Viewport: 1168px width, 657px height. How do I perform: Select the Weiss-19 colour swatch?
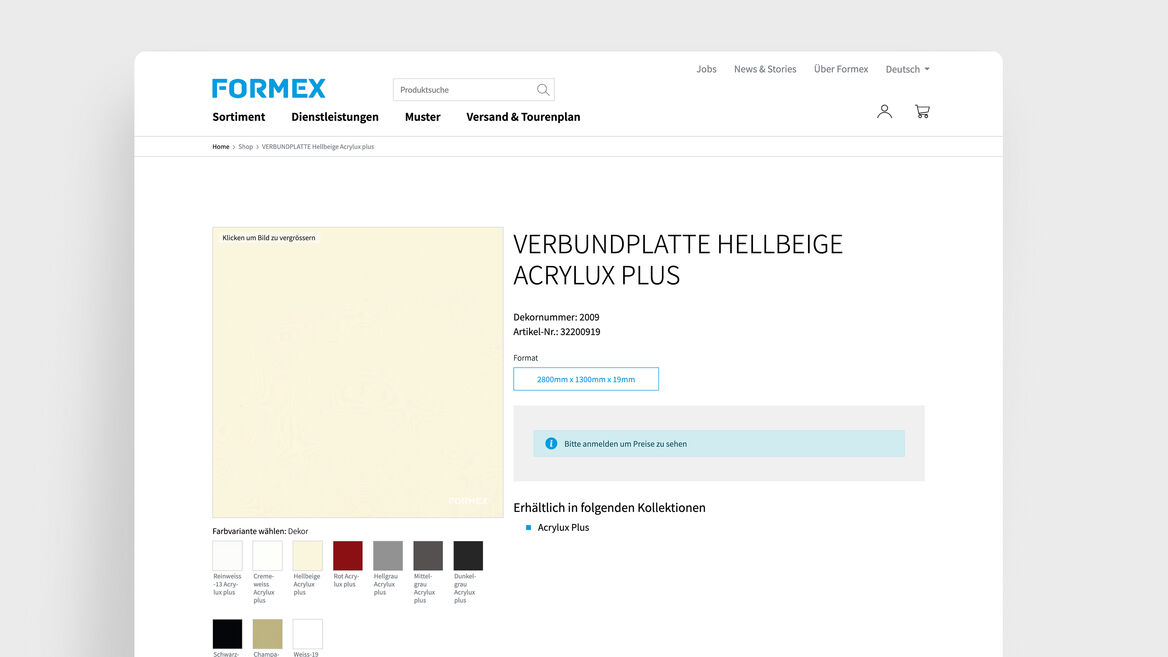coord(308,634)
